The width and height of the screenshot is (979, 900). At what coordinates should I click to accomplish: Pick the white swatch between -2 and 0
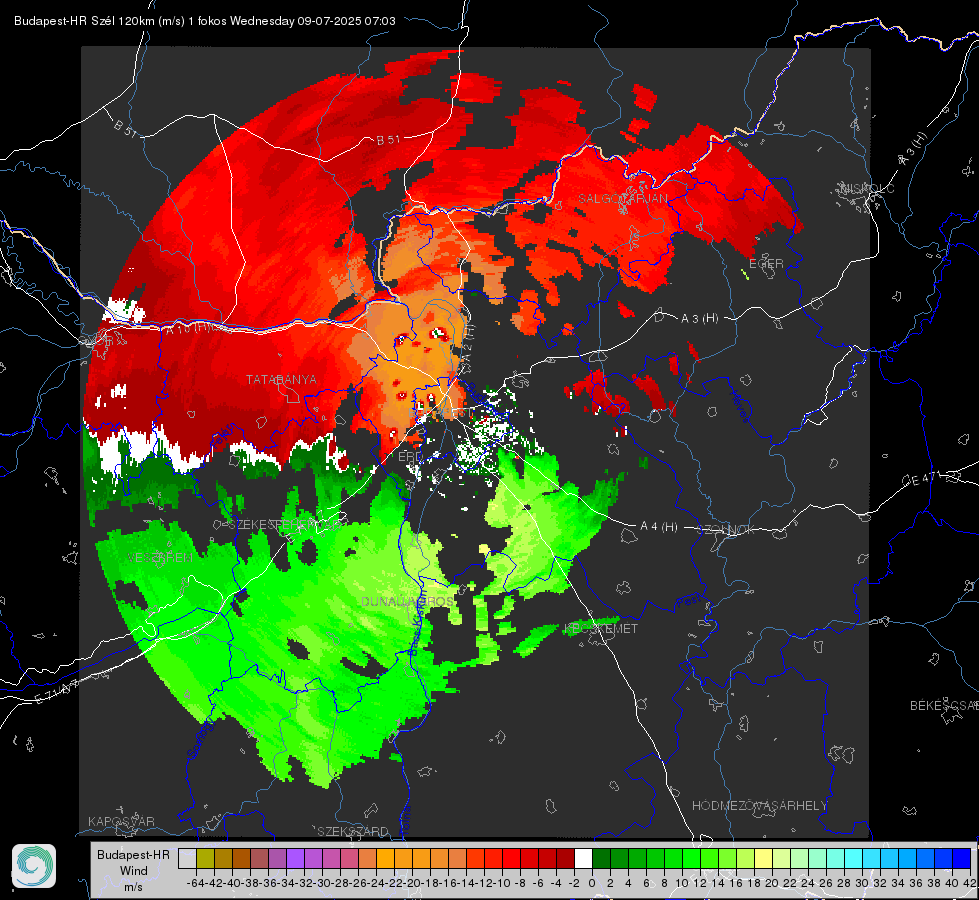tap(583, 858)
